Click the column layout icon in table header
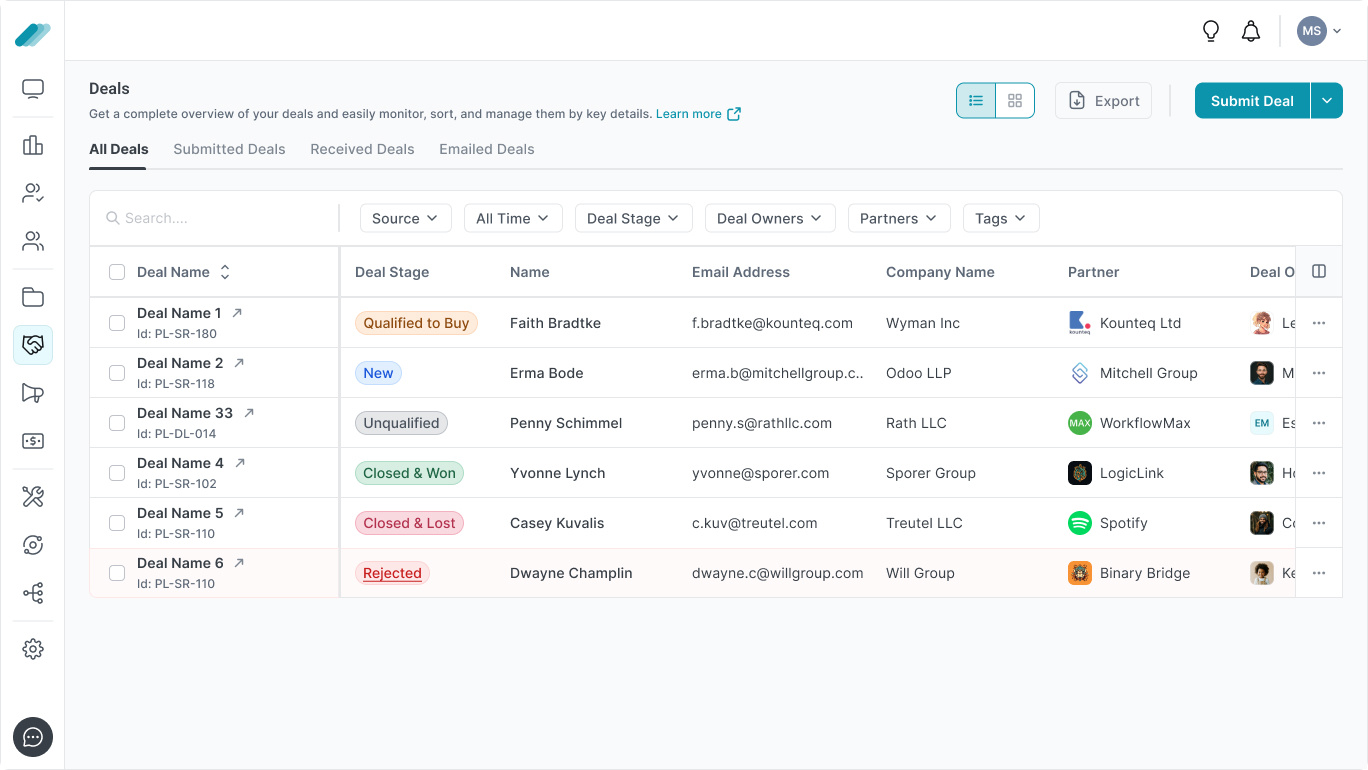The height and width of the screenshot is (770, 1368). pos(1319,272)
